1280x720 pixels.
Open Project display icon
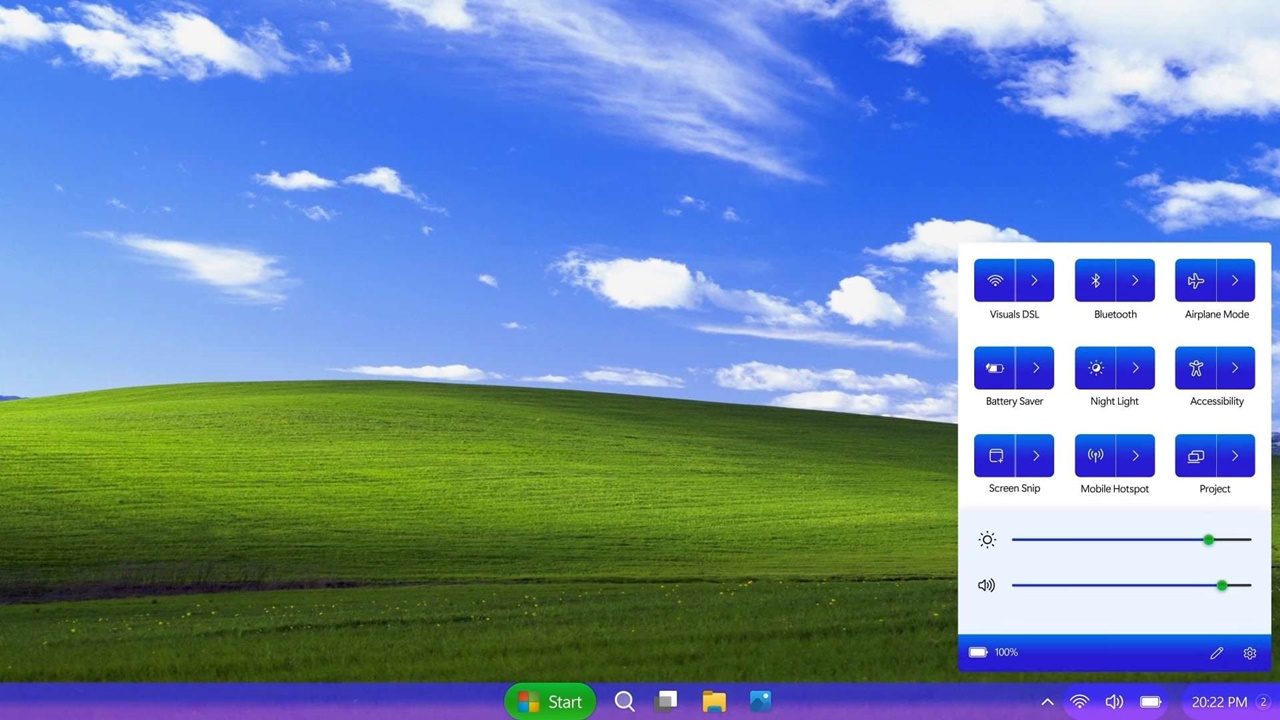(1195, 455)
